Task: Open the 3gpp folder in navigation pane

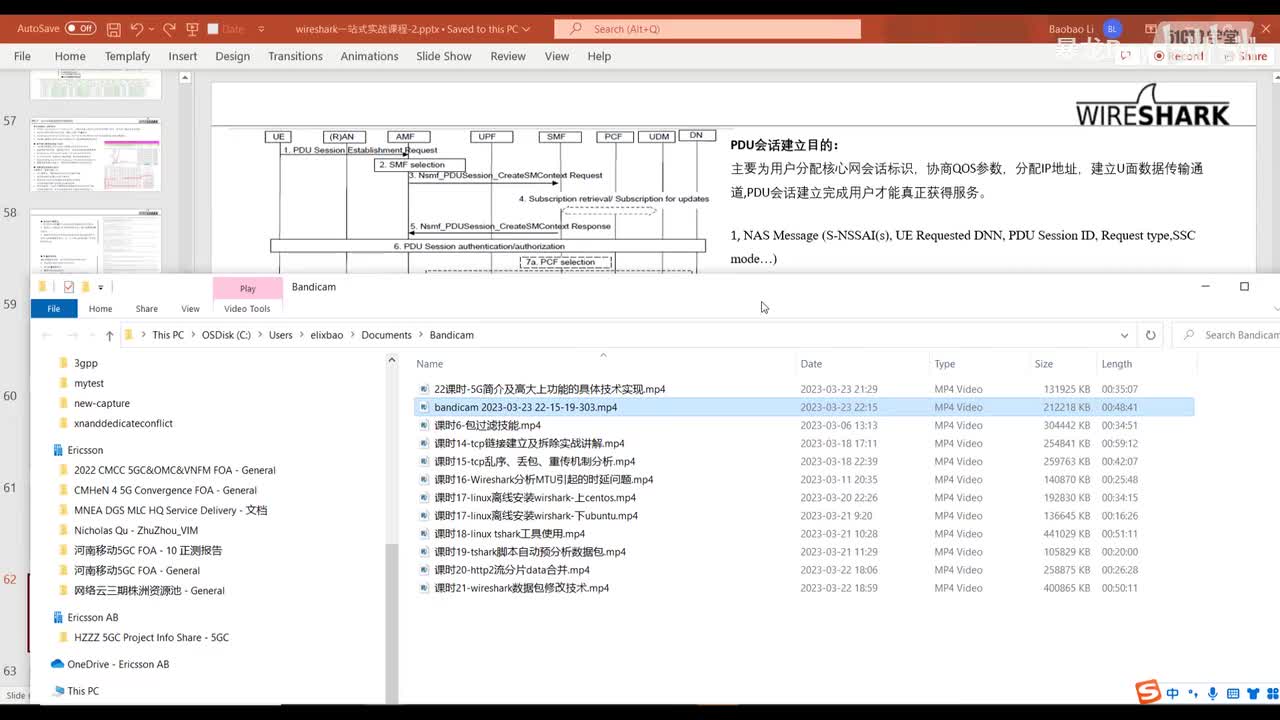Action: pos(86,363)
